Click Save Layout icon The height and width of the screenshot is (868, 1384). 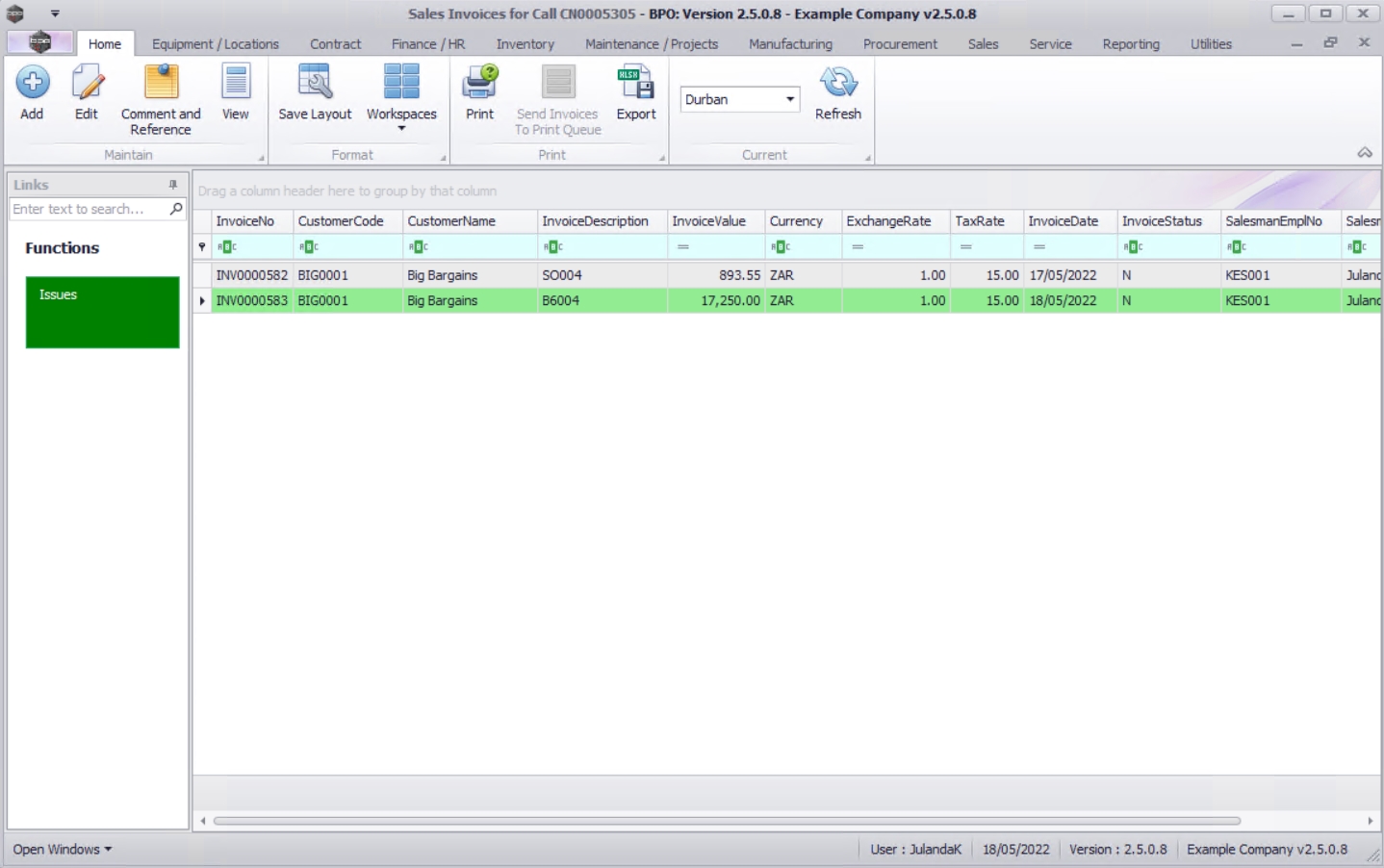315,92
